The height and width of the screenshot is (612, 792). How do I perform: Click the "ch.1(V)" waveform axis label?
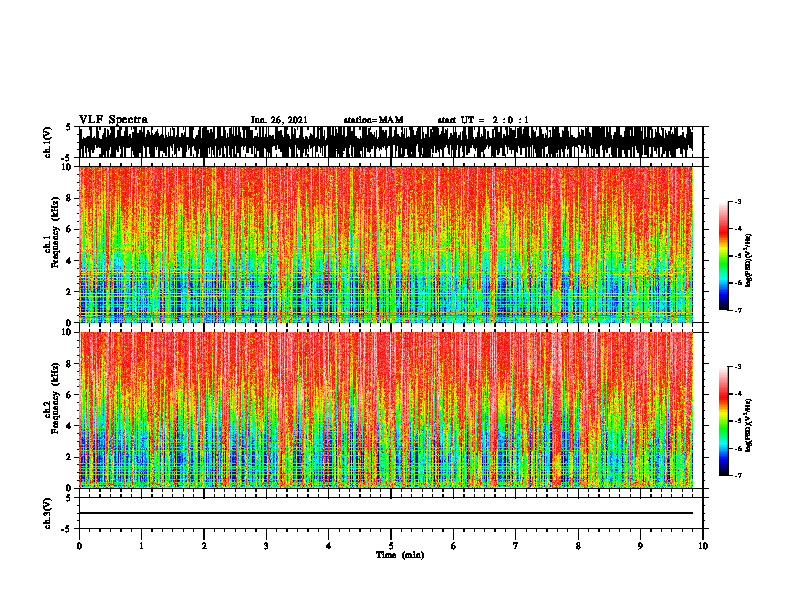coord(47,142)
